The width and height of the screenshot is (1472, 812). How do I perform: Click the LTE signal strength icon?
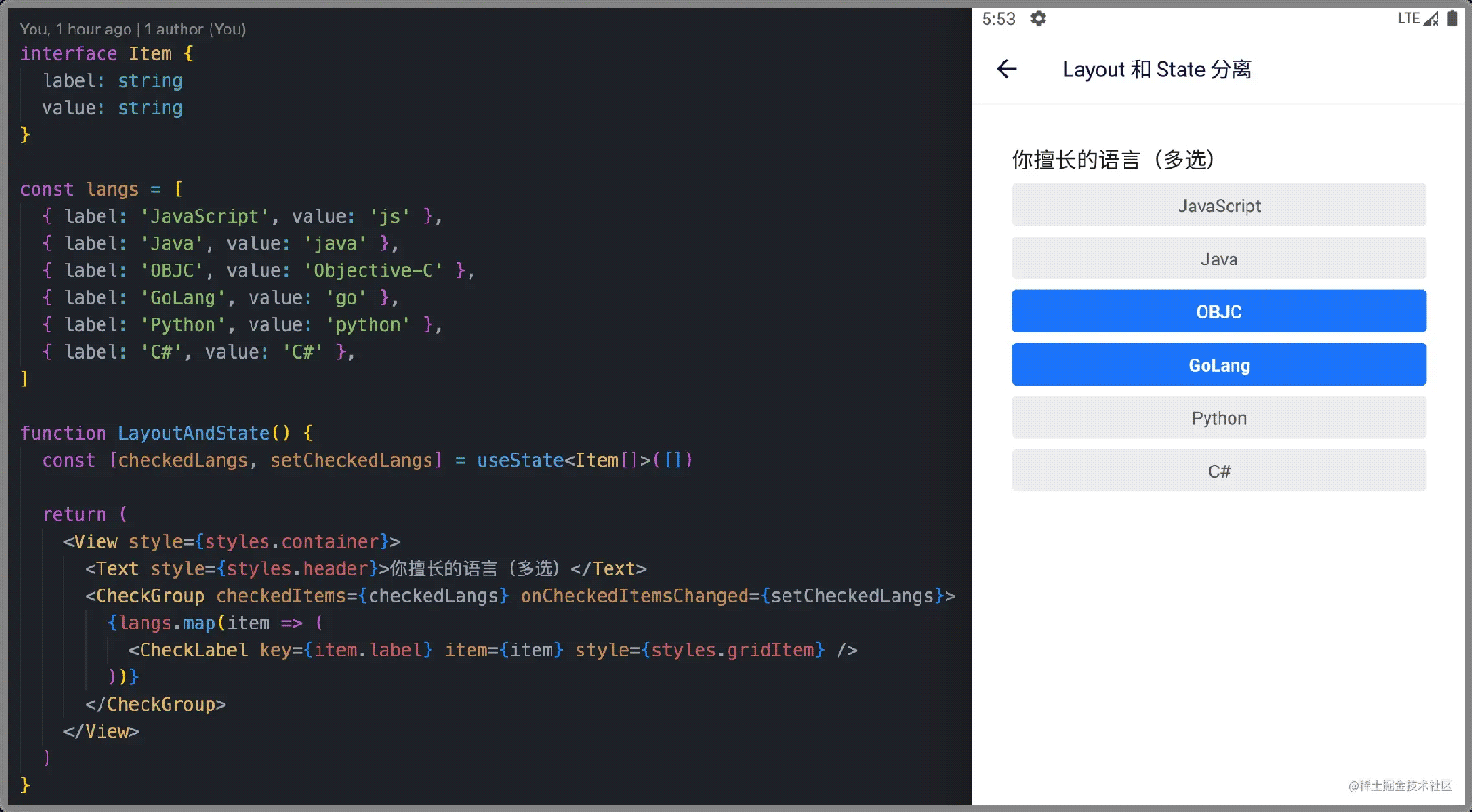pyautogui.click(x=1430, y=19)
